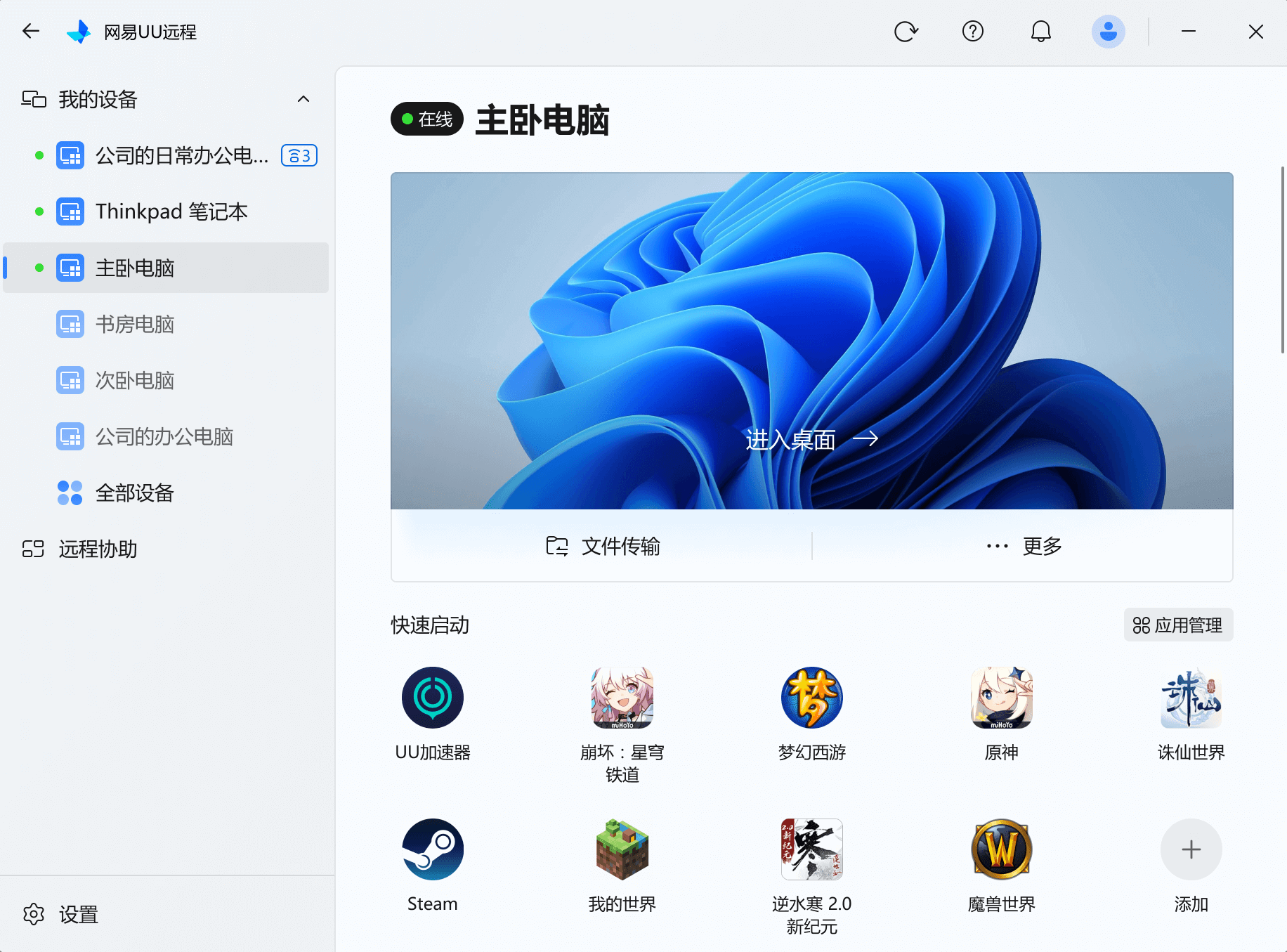Image resolution: width=1287 pixels, height=952 pixels.
Task: Open 梦幻西游 game icon
Action: click(811, 698)
